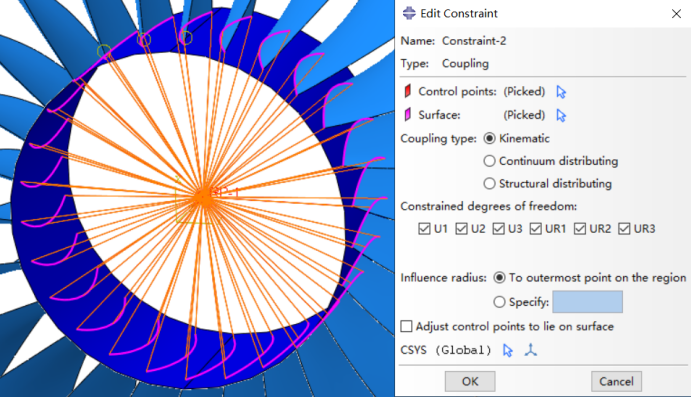Click the CSYS (Global) label
Screen dimensions: 692x398
[446, 350]
